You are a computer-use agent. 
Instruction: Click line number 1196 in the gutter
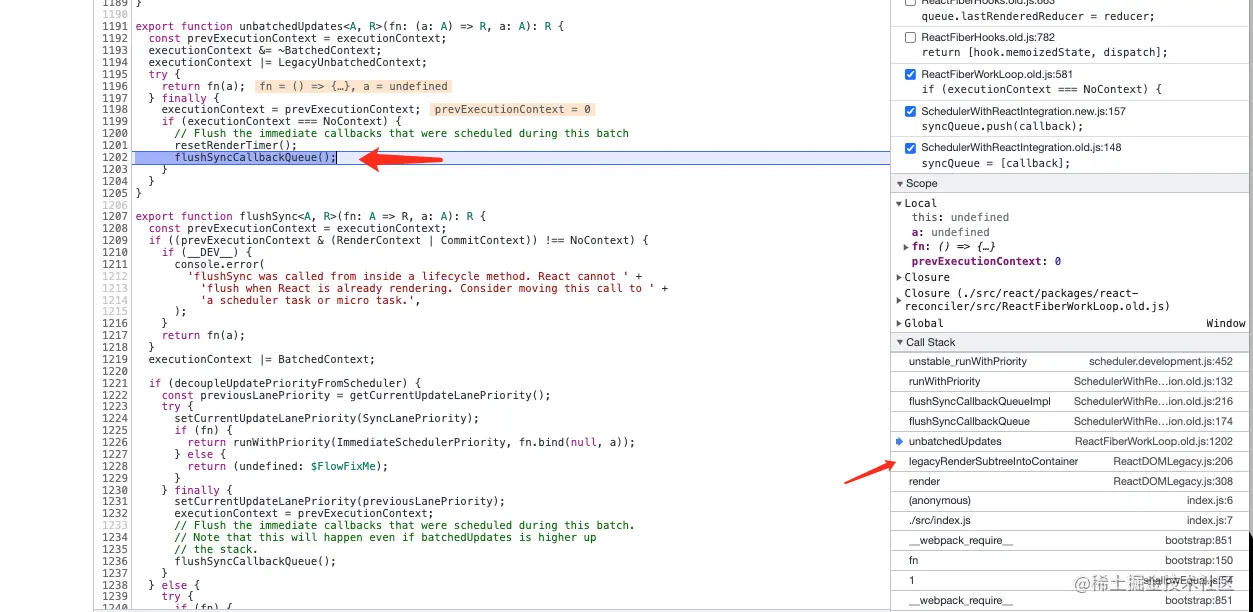point(115,86)
